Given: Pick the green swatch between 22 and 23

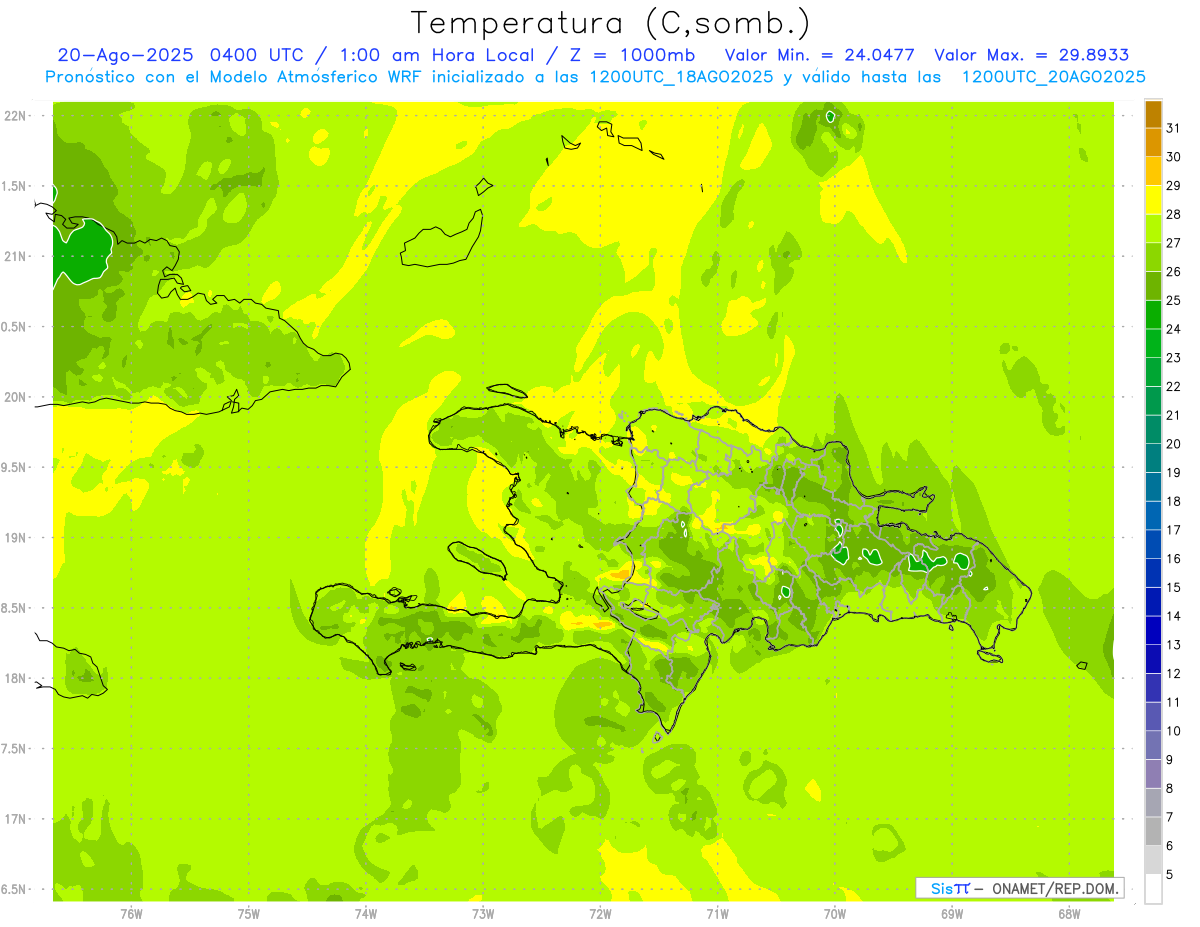Looking at the screenshot, I should pos(1153,372).
